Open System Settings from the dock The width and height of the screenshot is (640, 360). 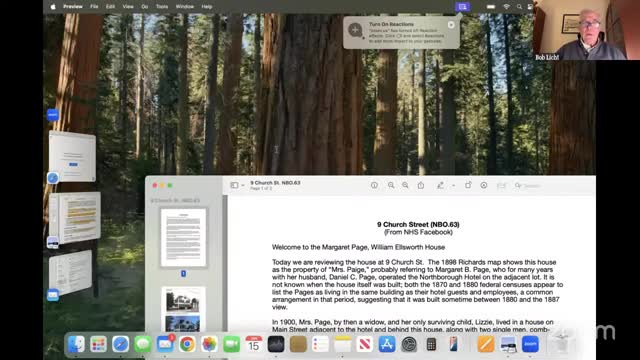click(409, 344)
